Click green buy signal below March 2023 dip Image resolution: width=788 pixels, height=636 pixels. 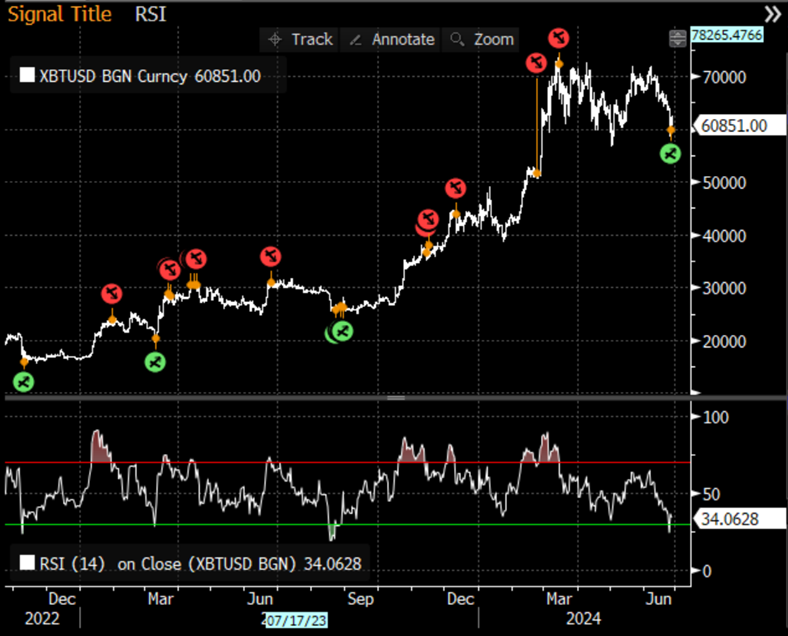155,362
